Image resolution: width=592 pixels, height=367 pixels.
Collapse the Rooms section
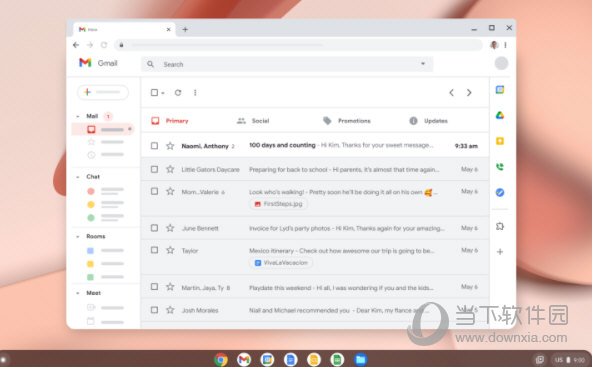click(78, 237)
